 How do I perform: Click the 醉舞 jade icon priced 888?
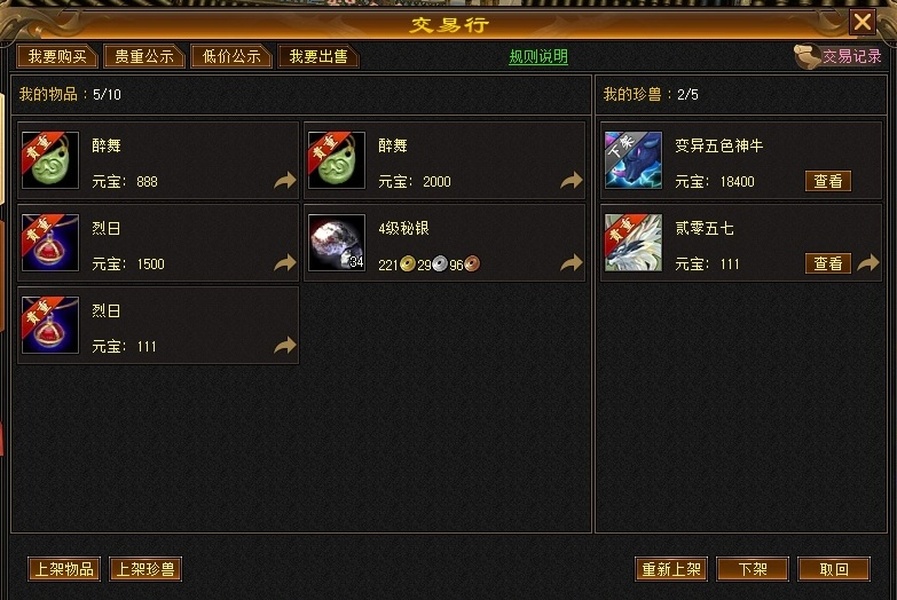[50, 160]
